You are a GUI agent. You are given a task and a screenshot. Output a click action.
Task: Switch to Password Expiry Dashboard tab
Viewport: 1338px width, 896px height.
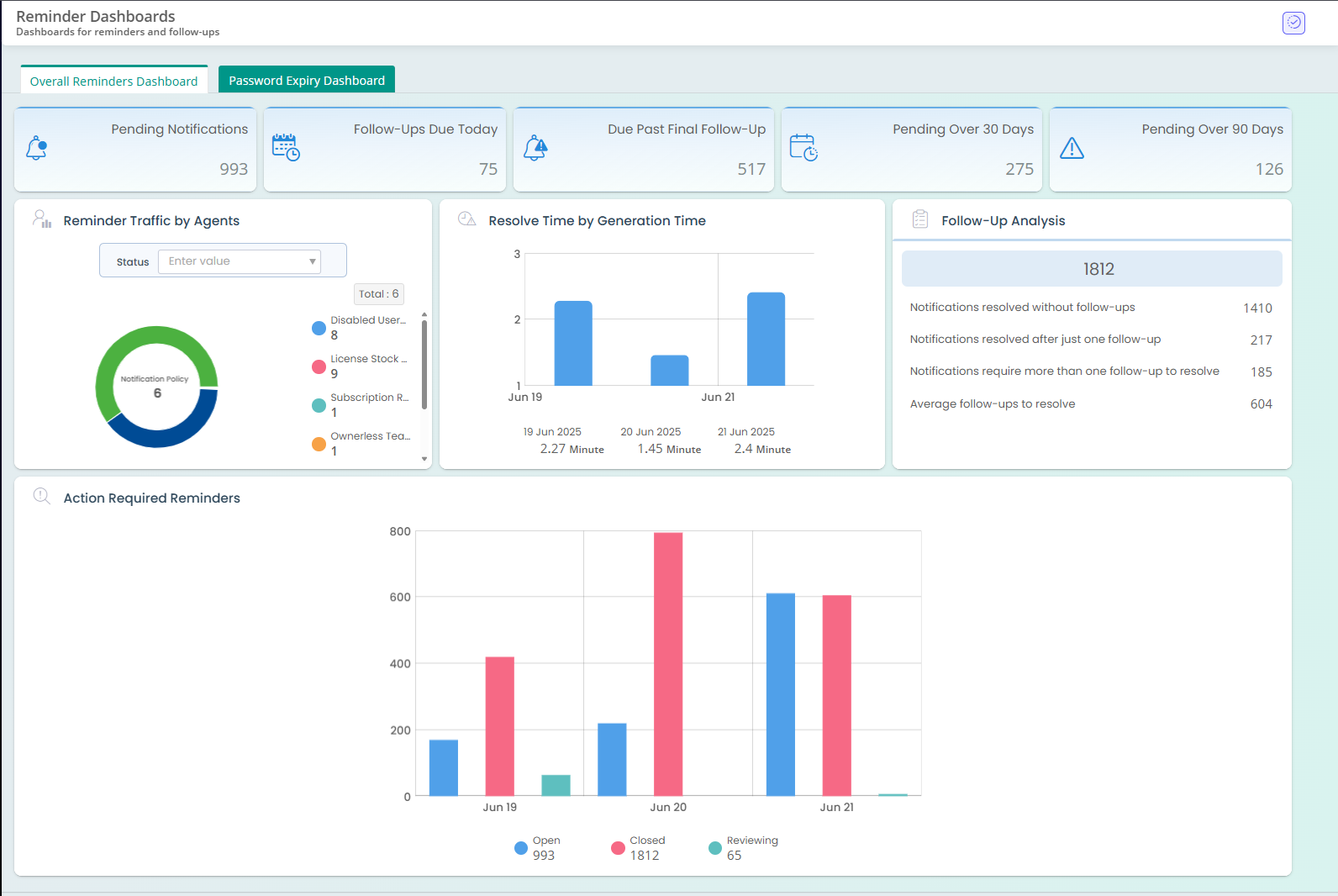tap(307, 81)
